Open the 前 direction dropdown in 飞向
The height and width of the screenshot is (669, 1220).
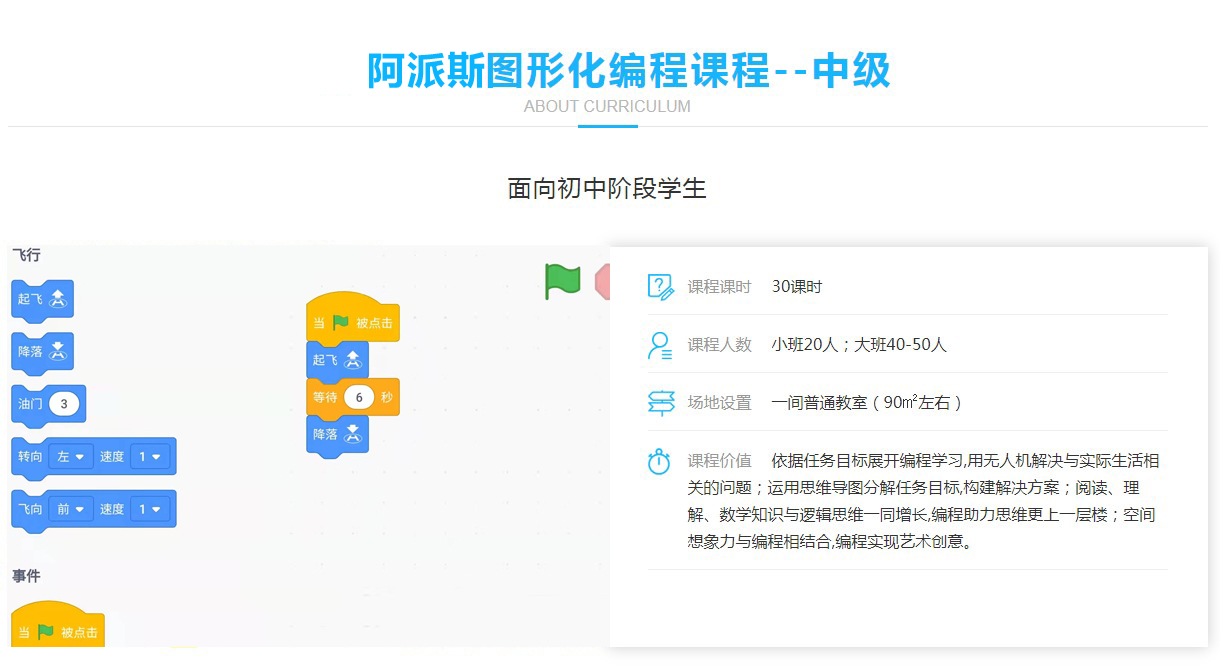(71, 509)
